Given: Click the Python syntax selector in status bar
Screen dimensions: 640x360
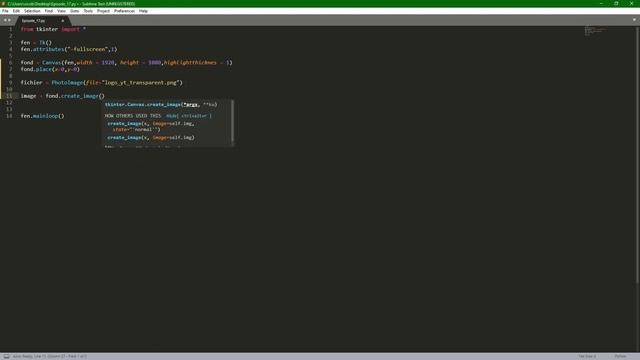Looking at the screenshot, I should coord(620,356).
